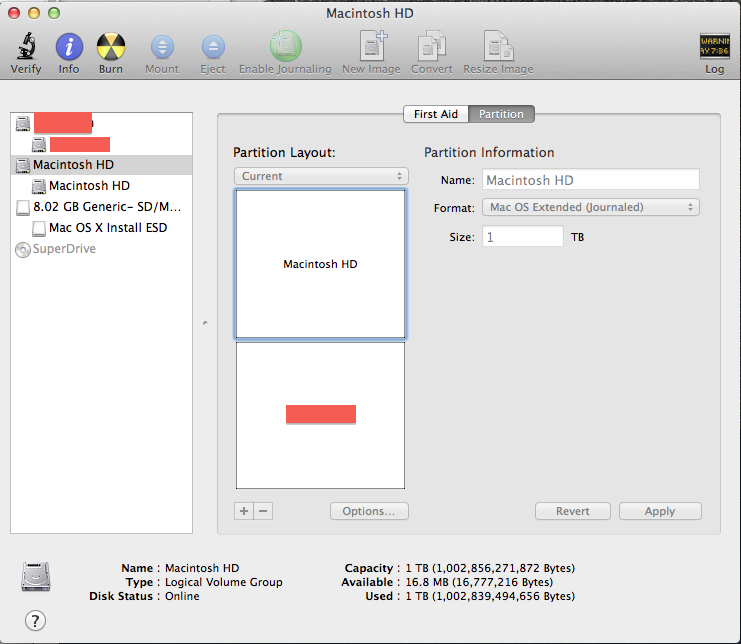741x644 pixels.
Task: Click the Disk Status Online value
Action: (x=182, y=596)
